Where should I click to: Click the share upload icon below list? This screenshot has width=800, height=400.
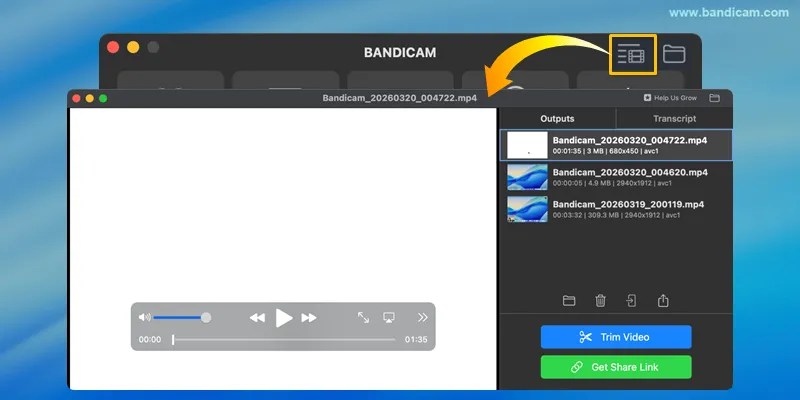[x=663, y=301]
